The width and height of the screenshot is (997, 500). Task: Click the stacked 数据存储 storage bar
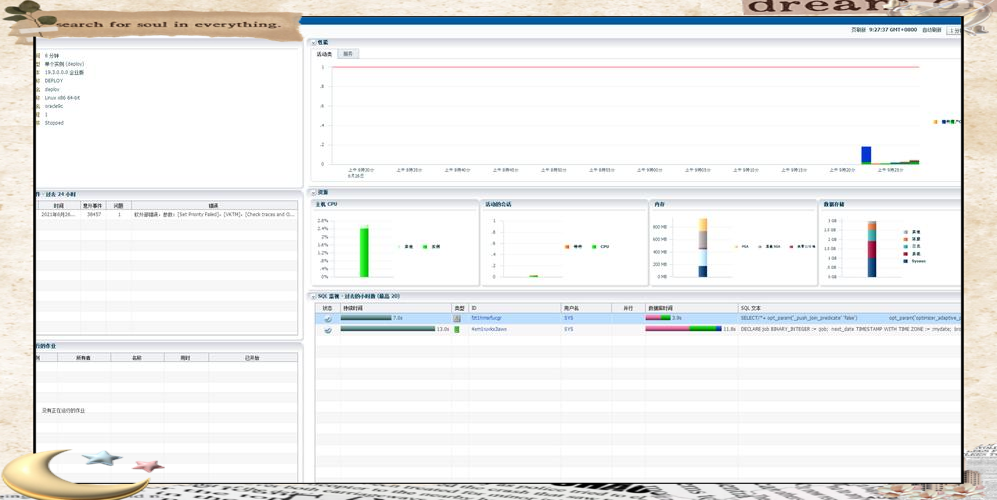(872, 249)
